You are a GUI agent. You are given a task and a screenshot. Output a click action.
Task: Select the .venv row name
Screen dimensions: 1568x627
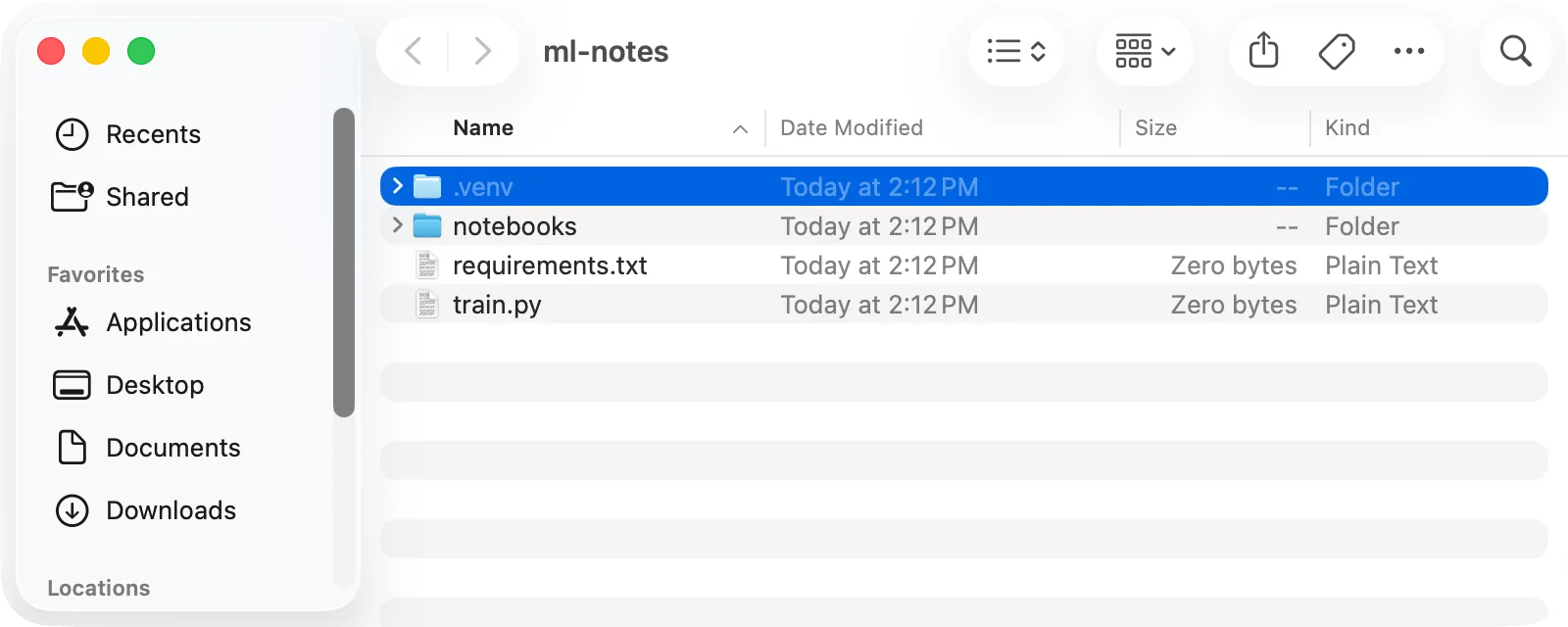point(483,187)
